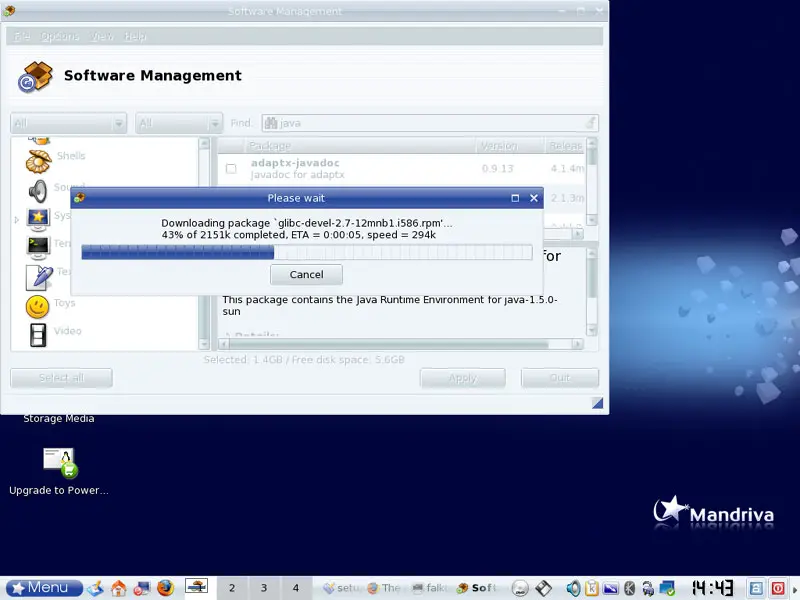Open the Upgrade to Powerpack desktop icon
Image resolution: width=800 pixels, height=600 pixels.
[x=58, y=472]
